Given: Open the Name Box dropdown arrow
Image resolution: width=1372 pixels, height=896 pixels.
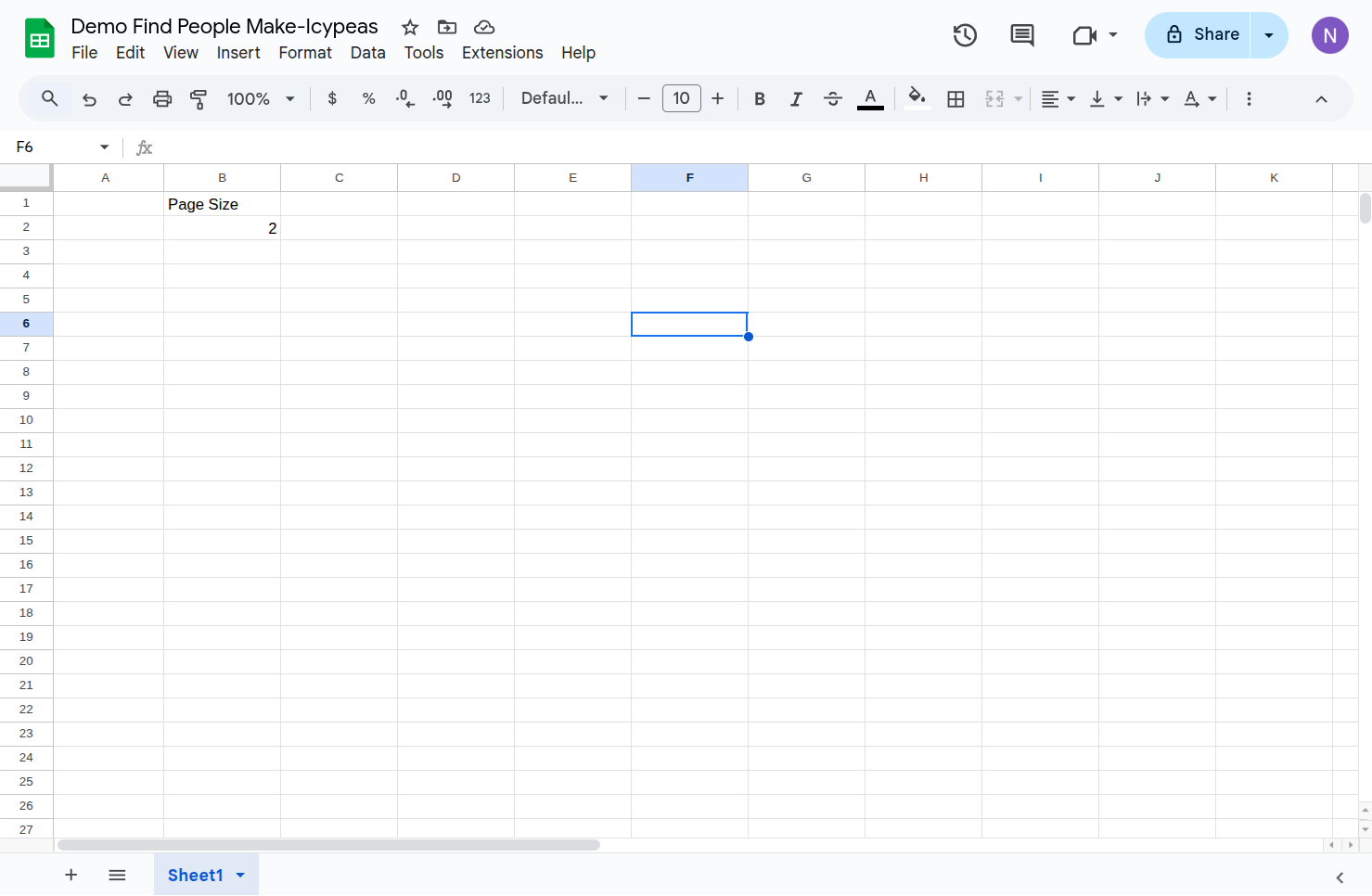Looking at the screenshot, I should [105, 147].
